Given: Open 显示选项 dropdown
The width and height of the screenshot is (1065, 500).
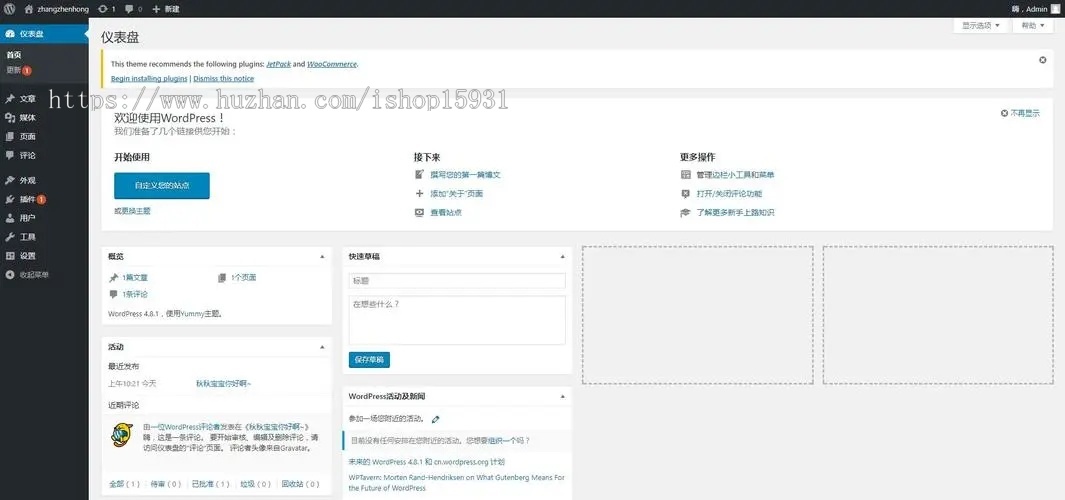Looking at the screenshot, I should coord(981,26).
